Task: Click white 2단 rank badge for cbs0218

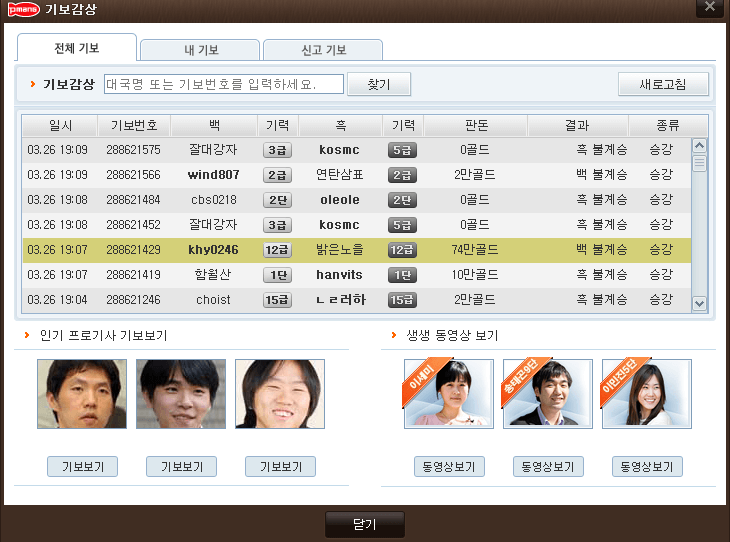Action: [277, 200]
